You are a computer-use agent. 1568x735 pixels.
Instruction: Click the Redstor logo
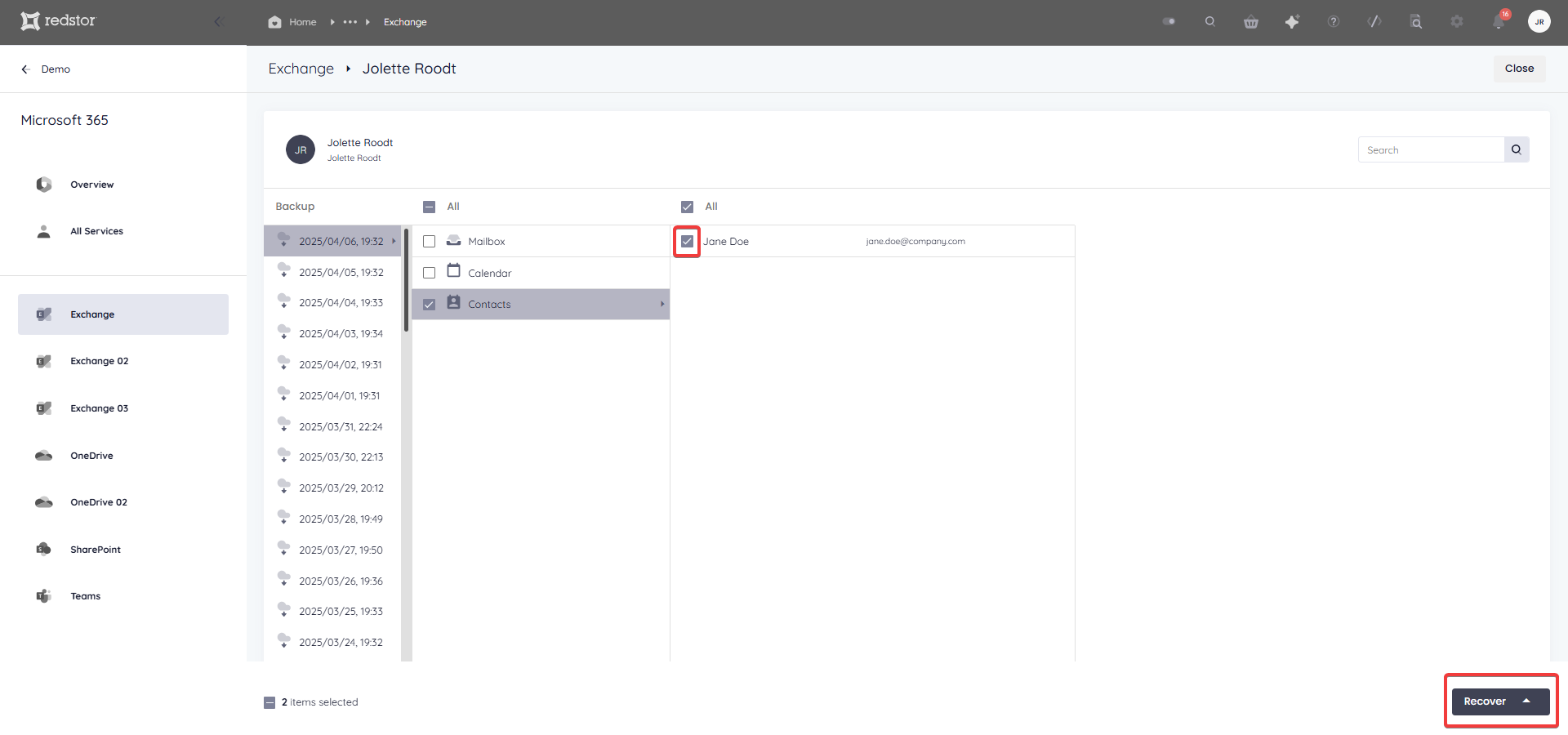[x=58, y=20]
